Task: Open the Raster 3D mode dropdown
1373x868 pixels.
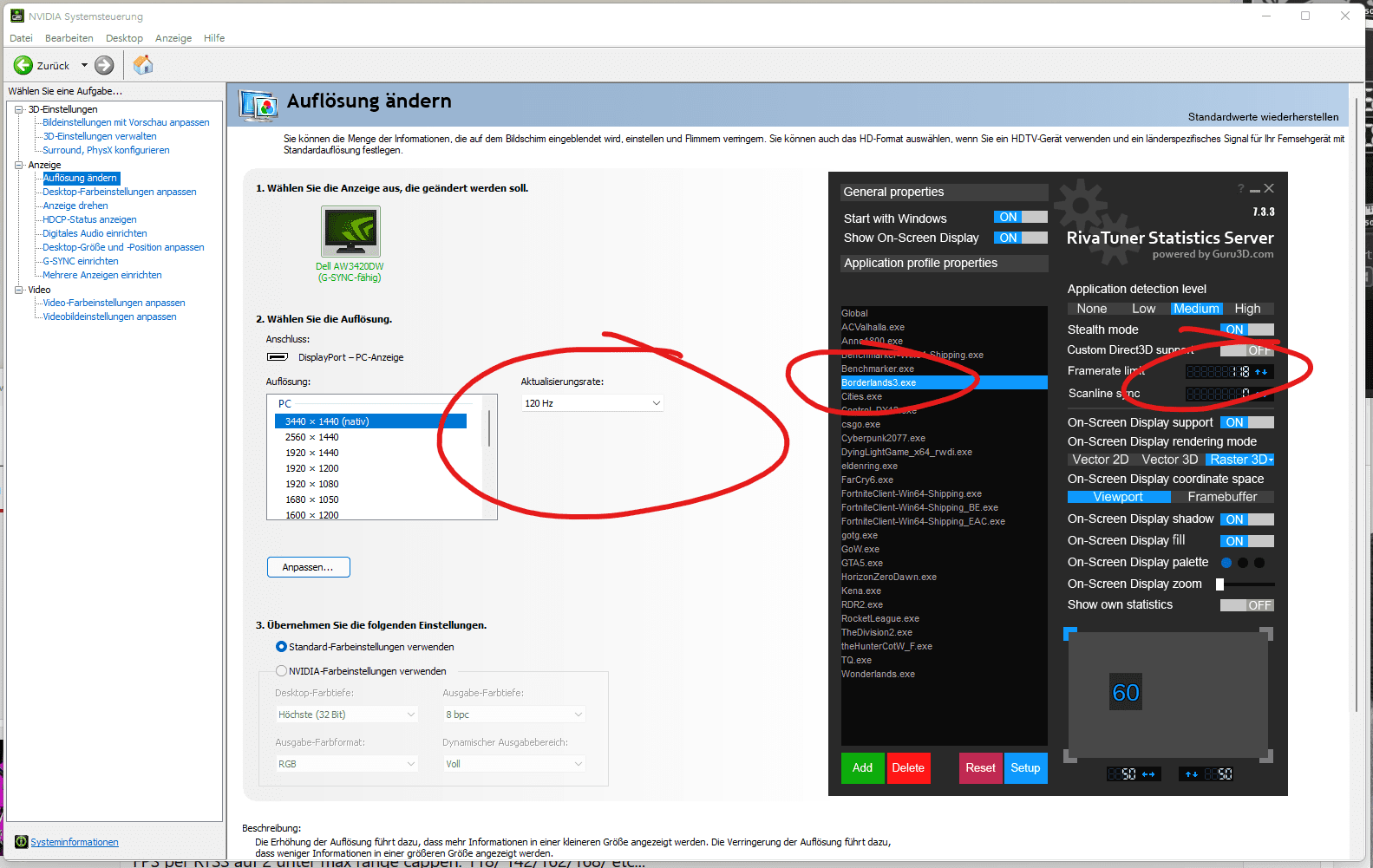Action: pyautogui.click(x=1271, y=460)
